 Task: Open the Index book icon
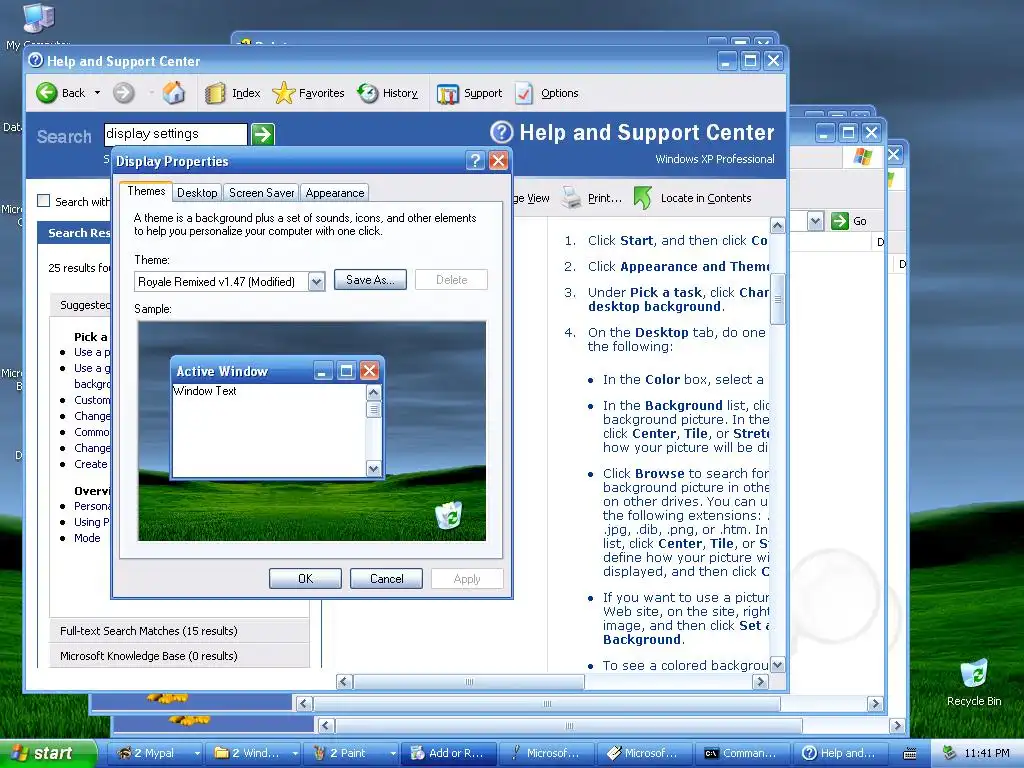coord(215,93)
